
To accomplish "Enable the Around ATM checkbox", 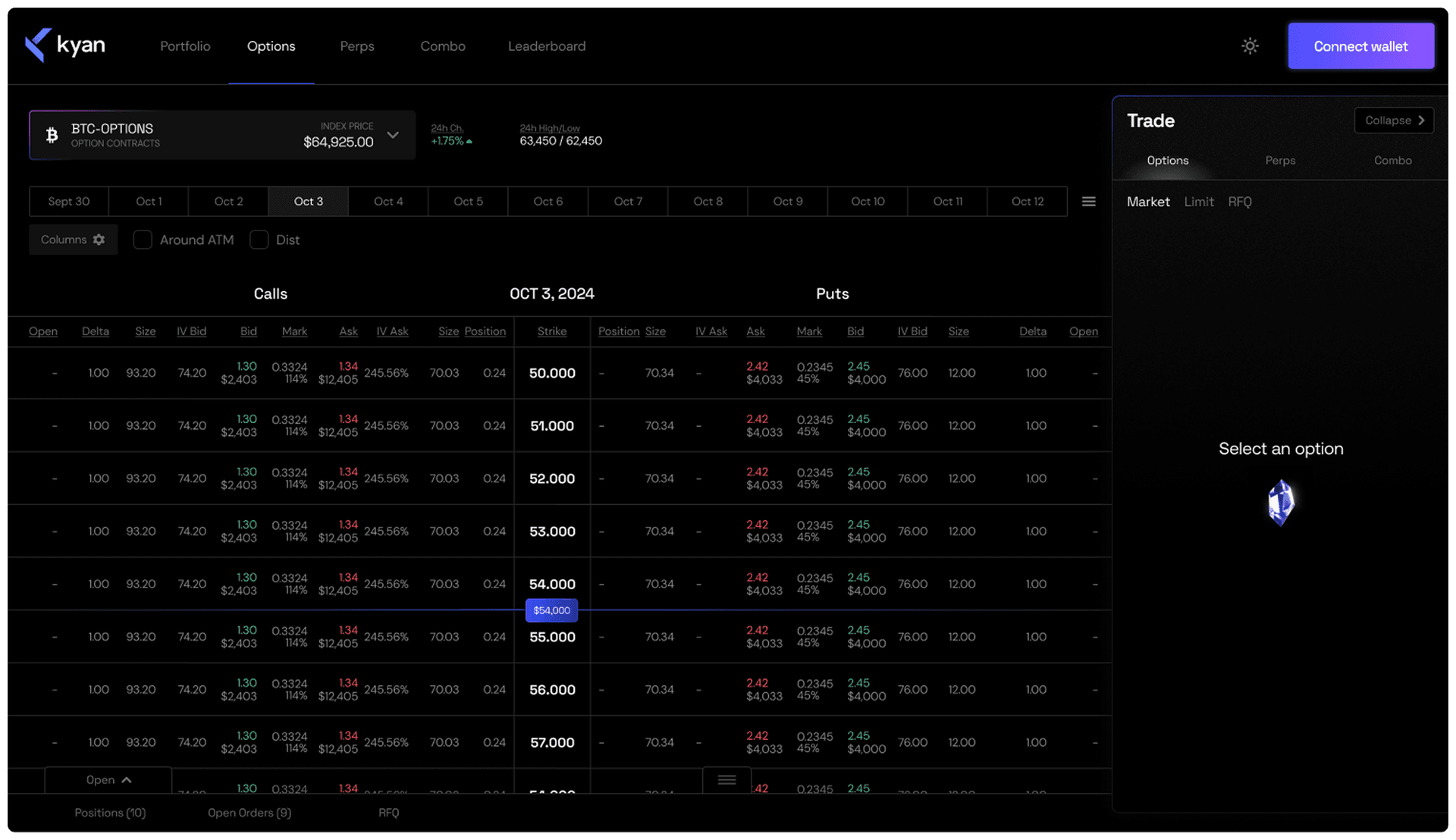I will (x=143, y=240).
